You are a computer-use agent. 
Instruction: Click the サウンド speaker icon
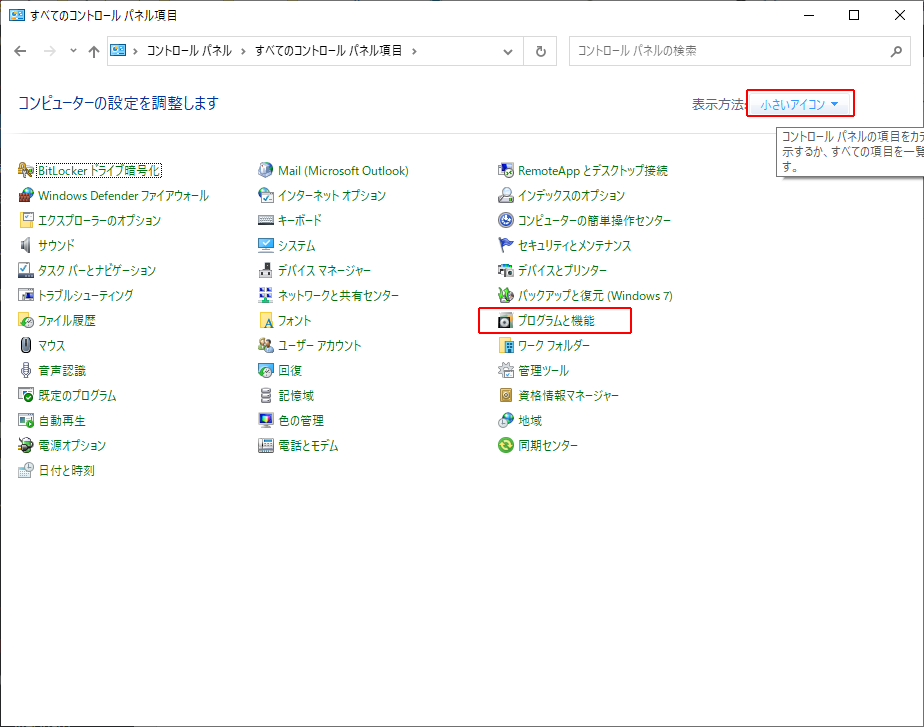[26, 246]
